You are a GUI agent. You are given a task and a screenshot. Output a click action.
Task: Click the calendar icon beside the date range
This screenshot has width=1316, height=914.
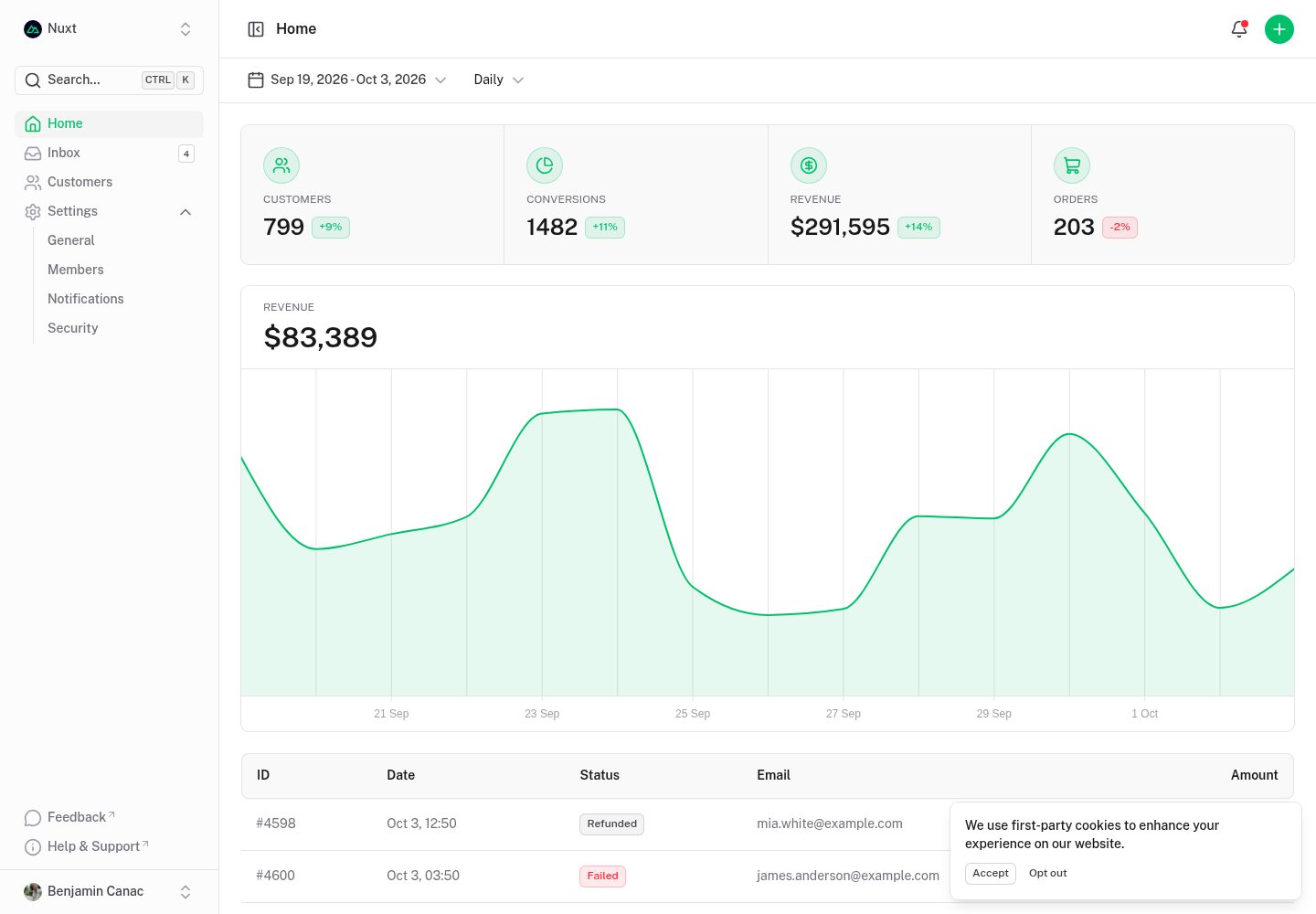[256, 80]
